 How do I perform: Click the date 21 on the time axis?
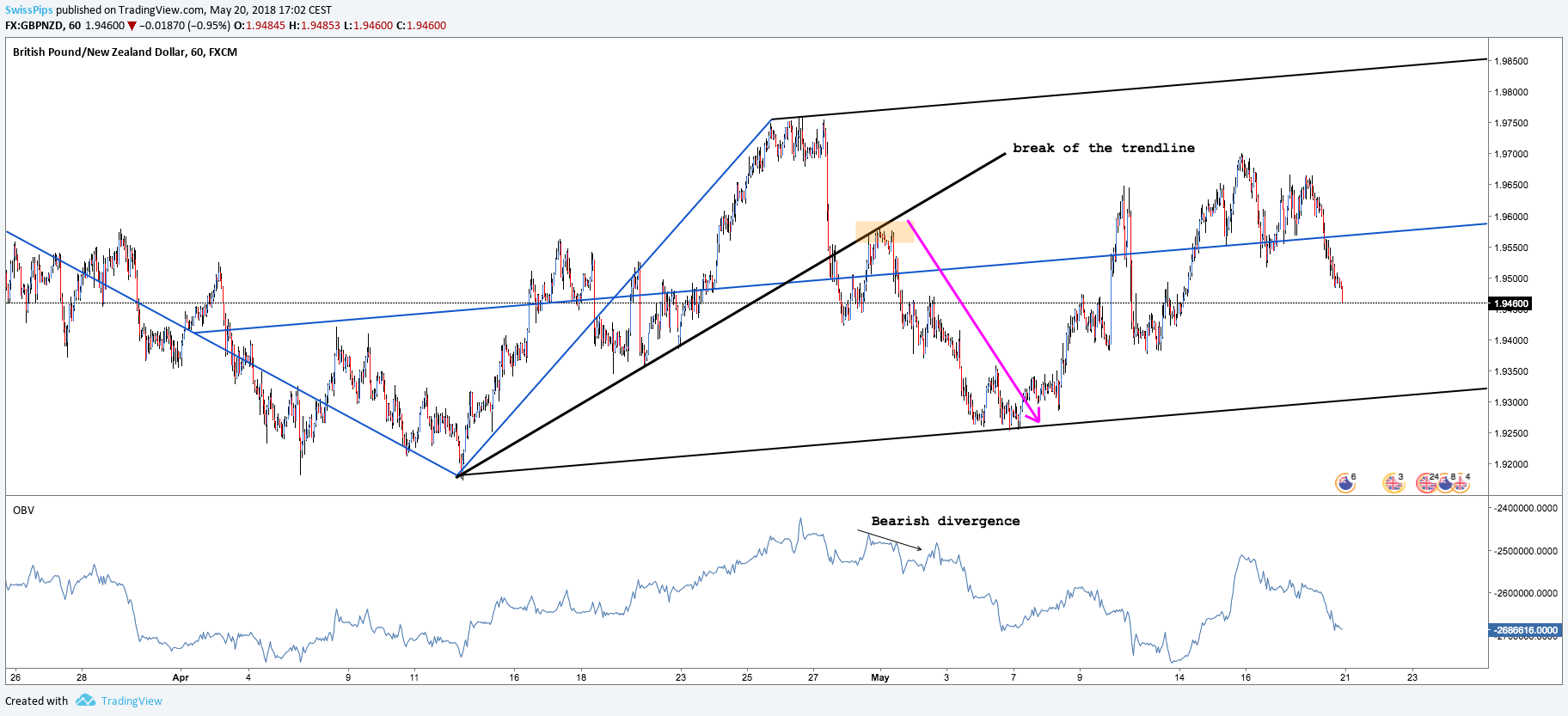point(1345,677)
